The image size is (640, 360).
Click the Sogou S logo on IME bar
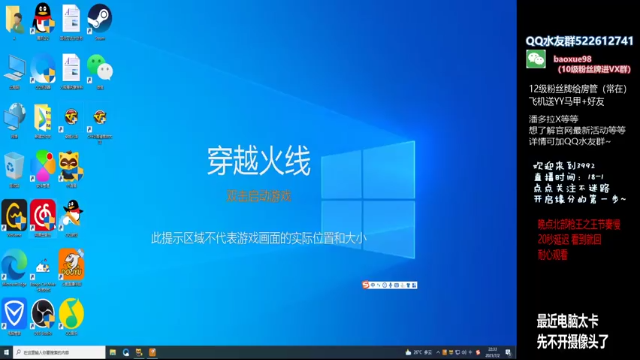pyautogui.click(x=365, y=285)
